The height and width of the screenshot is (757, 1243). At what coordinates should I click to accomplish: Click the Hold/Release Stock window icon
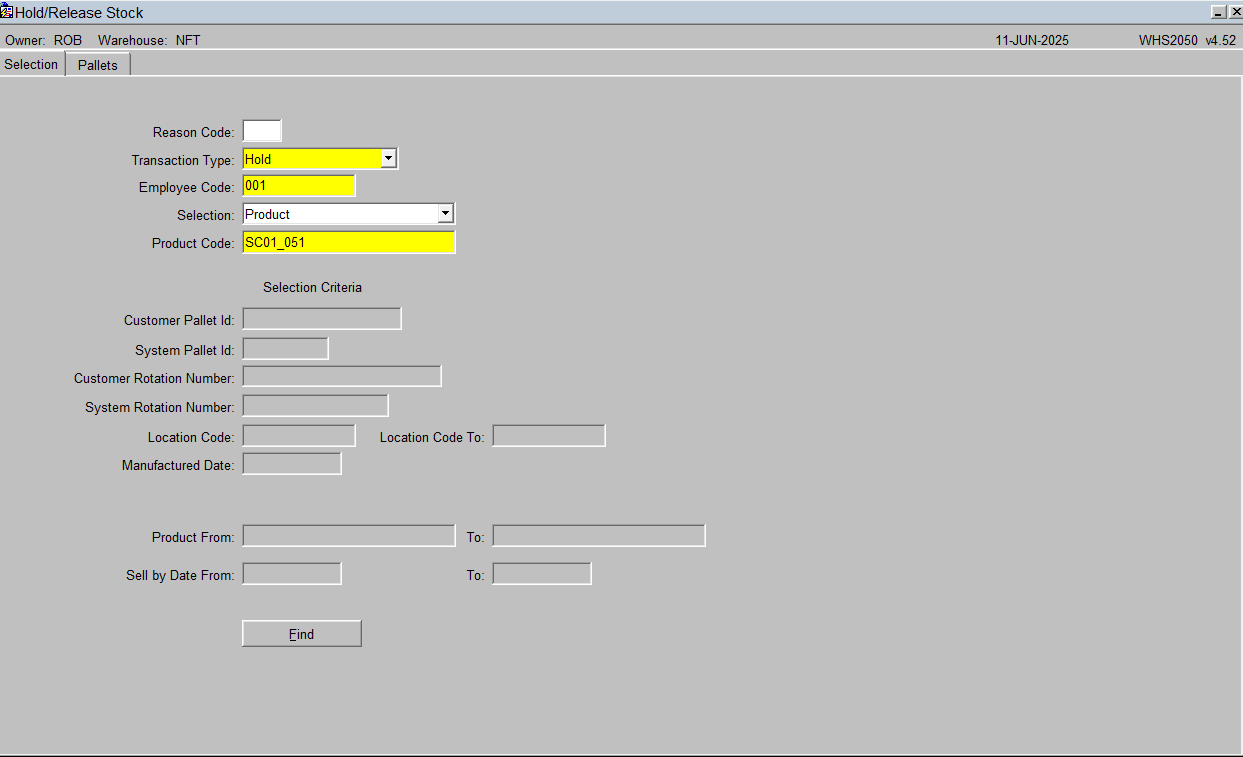click(x=7, y=12)
